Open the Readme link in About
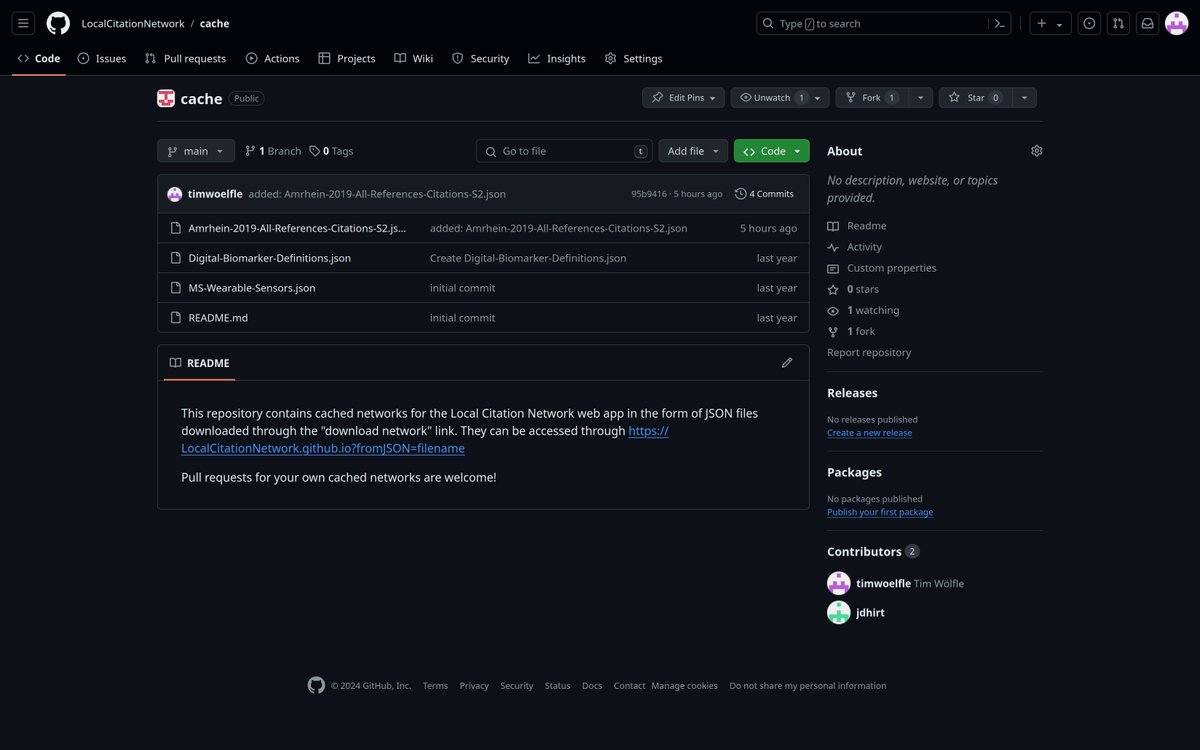The image size is (1200, 750). coord(857,226)
